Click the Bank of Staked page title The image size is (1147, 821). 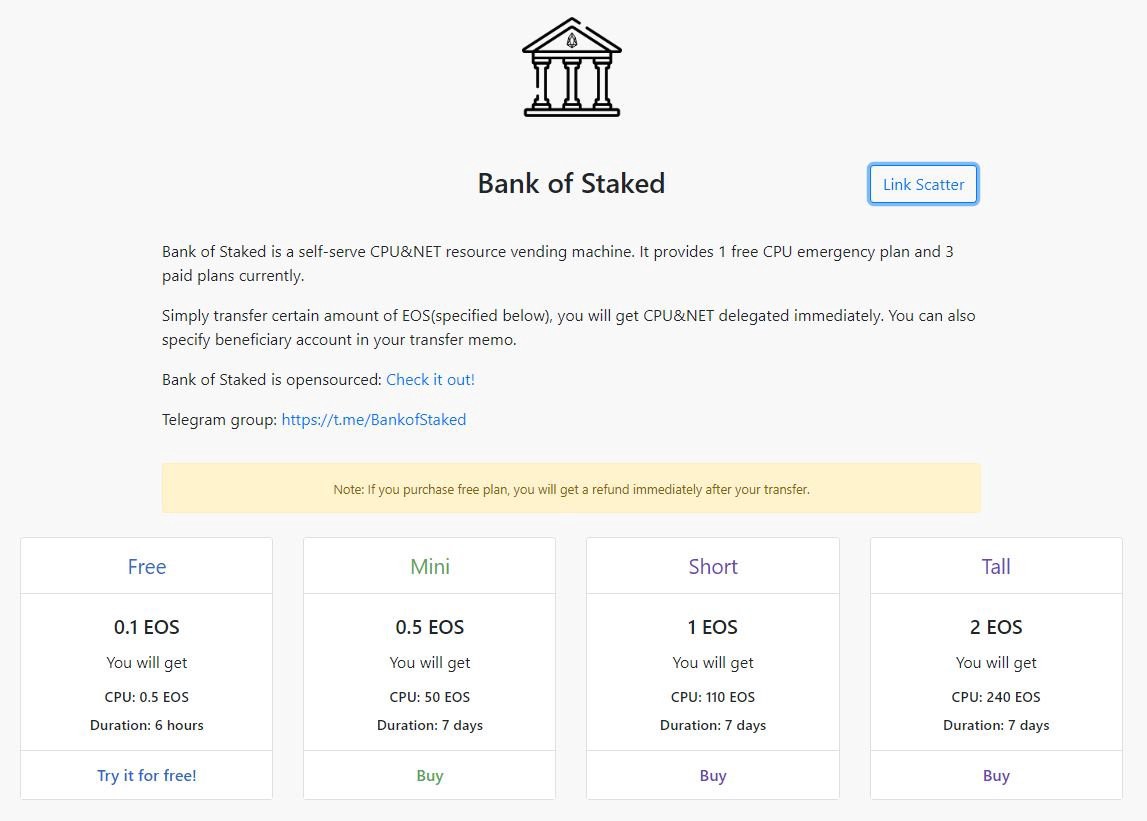(x=571, y=183)
